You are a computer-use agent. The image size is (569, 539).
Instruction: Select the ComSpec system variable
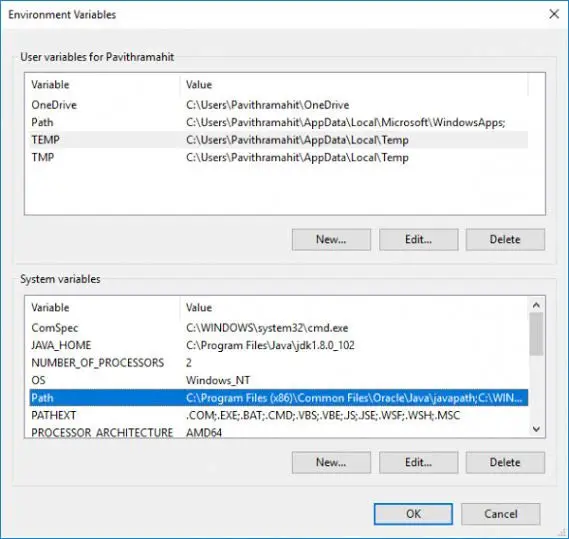pyautogui.click(x=278, y=328)
